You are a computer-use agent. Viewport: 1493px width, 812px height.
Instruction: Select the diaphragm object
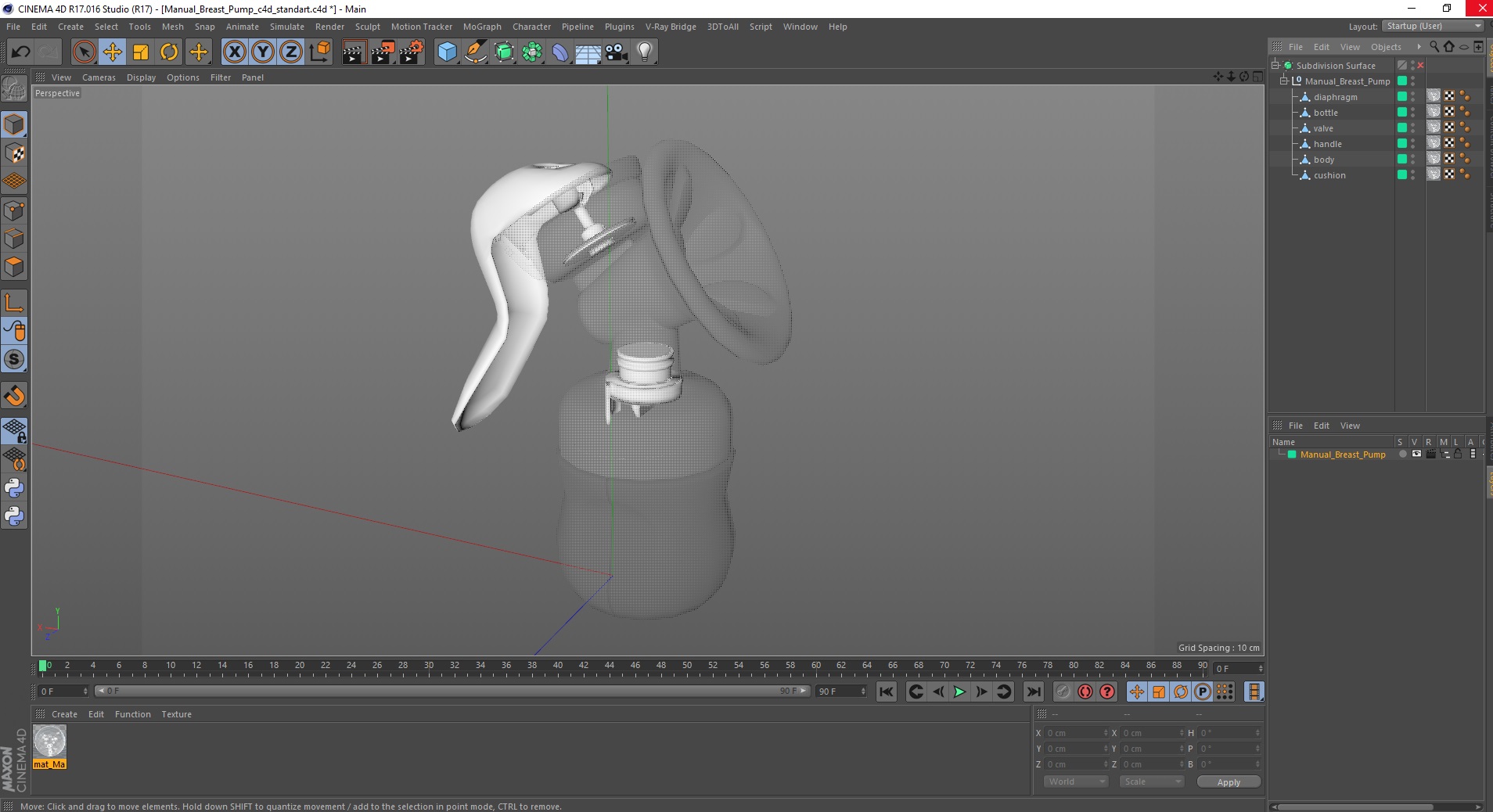tap(1335, 97)
